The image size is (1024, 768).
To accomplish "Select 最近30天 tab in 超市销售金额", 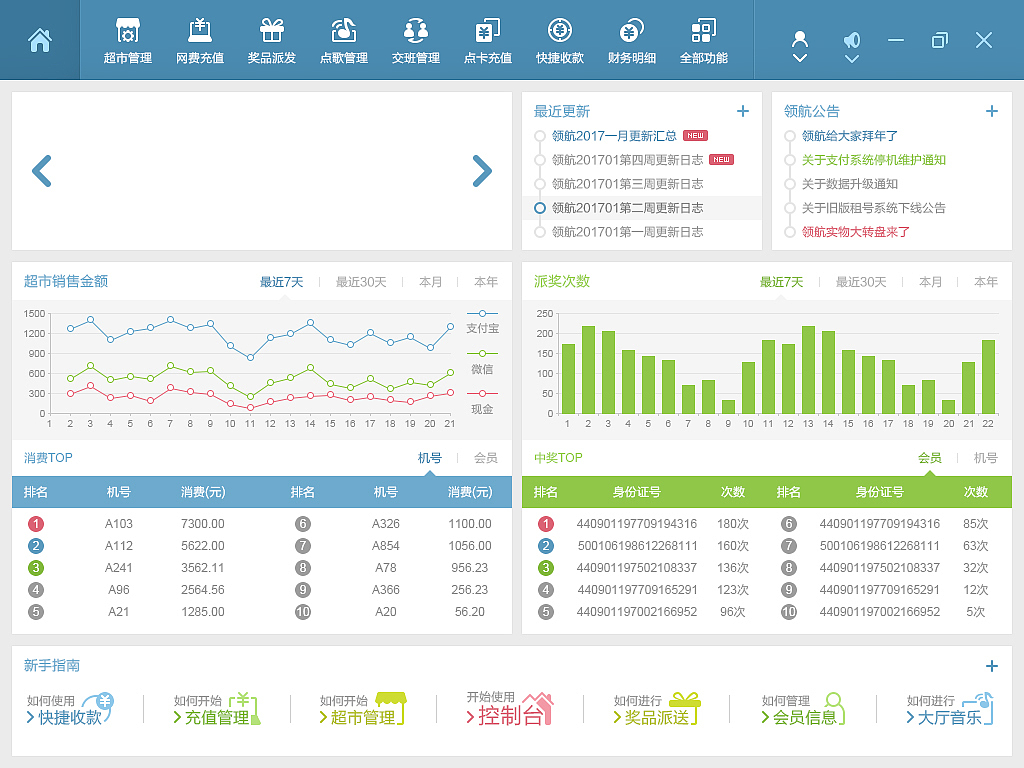I will (x=361, y=282).
